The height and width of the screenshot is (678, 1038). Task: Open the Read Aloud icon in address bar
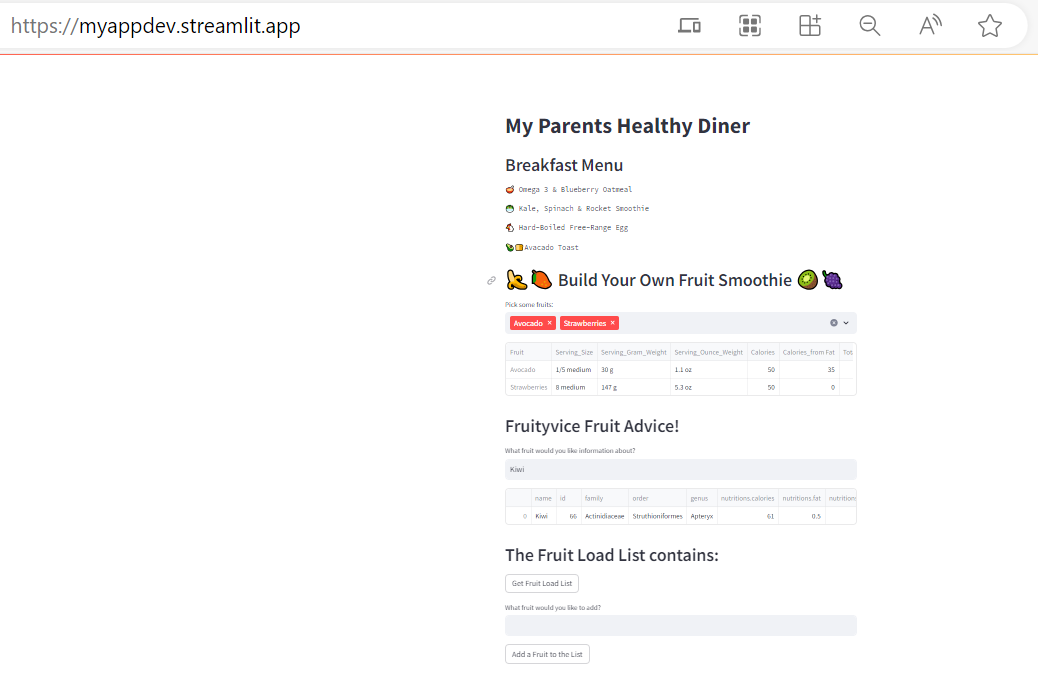930,26
